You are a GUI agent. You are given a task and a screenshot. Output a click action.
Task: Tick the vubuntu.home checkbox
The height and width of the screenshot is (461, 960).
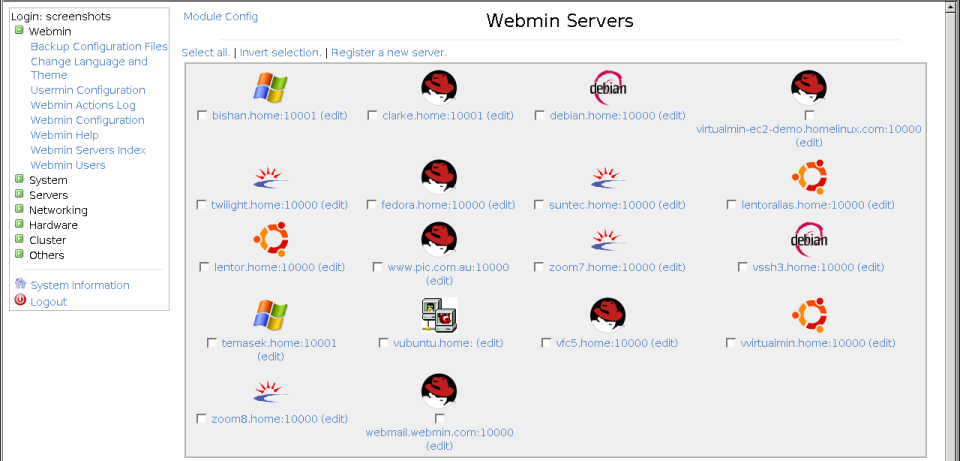pyautogui.click(x=383, y=342)
